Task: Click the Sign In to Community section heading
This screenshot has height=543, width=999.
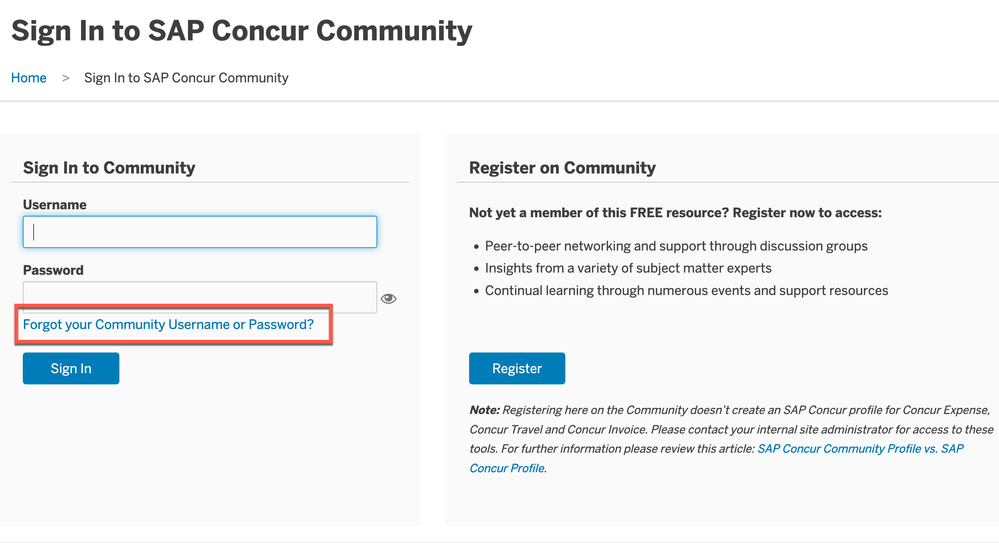Action: click(x=109, y=168)
